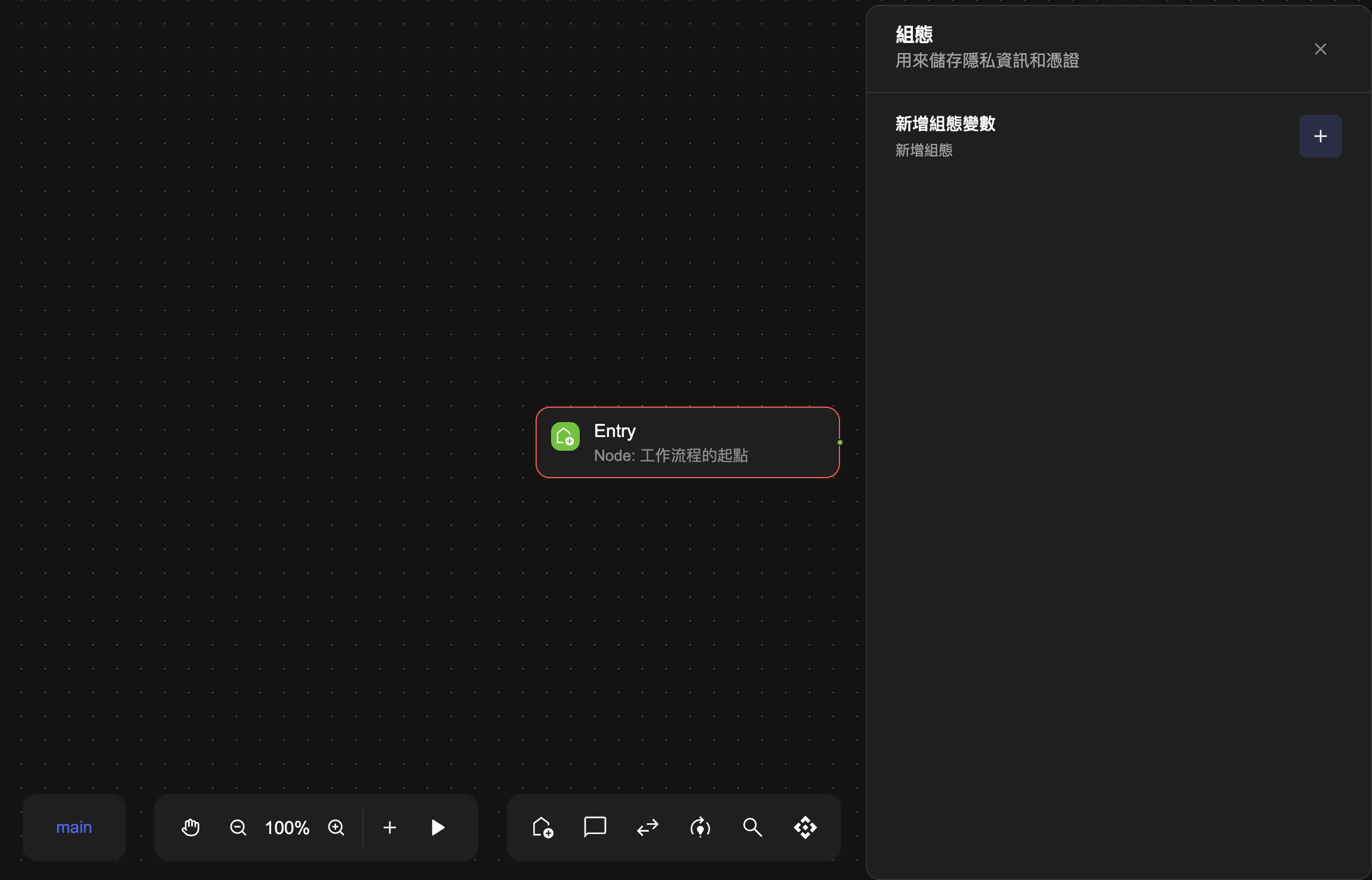Viewport: 1372px width, 880px height.
Task: Close the 組態 configuration panel
Action: coord(1320,49)
